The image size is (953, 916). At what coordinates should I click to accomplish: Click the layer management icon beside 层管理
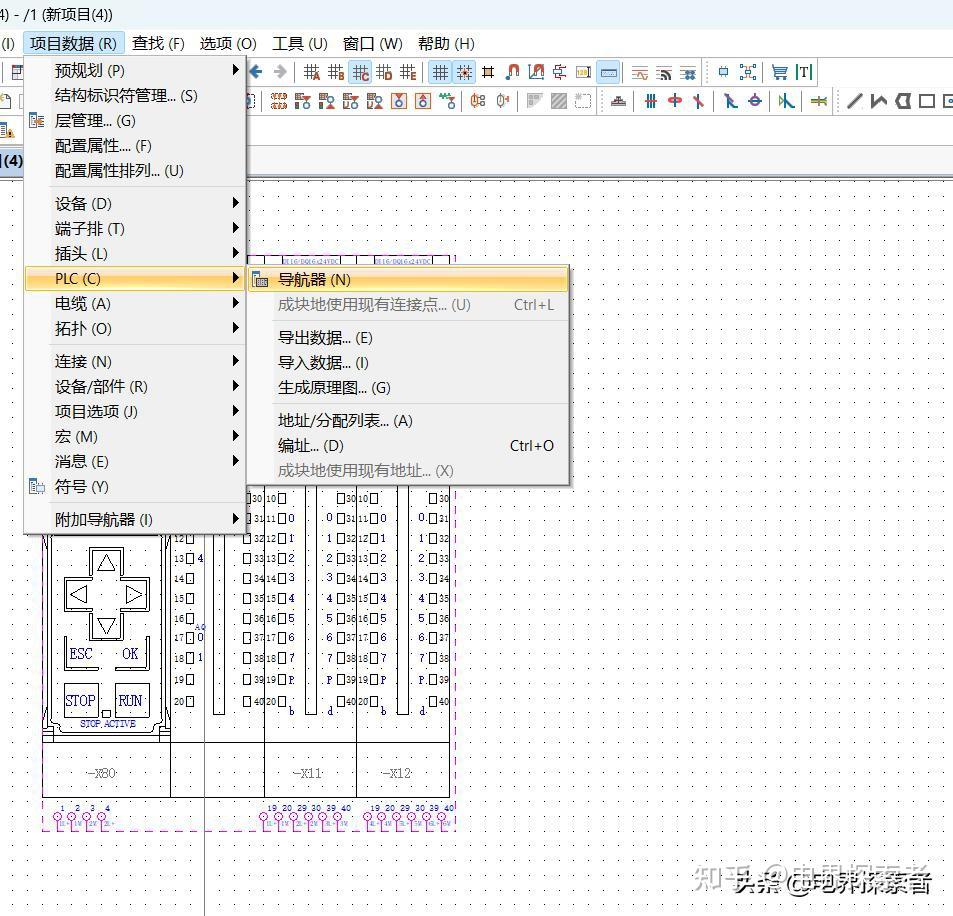tap(36, 120)
